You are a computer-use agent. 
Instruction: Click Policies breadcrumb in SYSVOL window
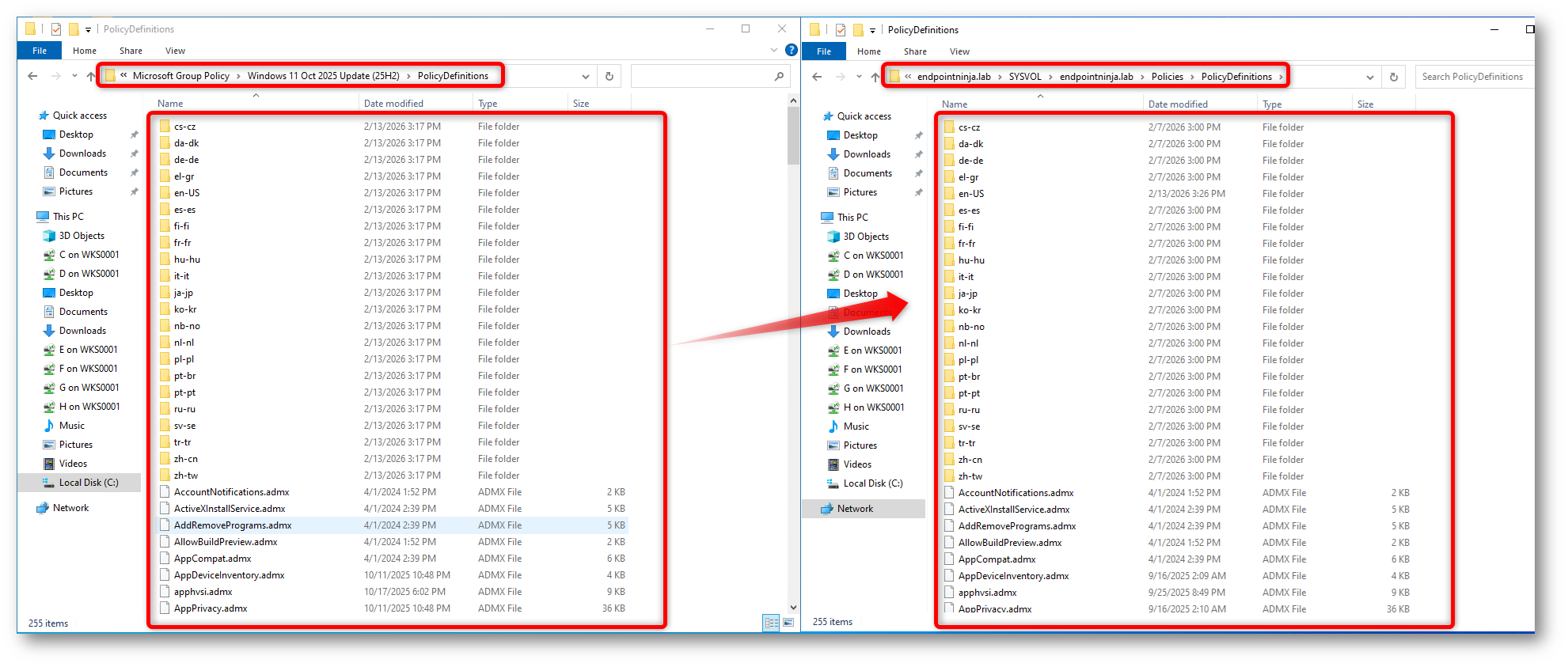(x=1167, y=77)
